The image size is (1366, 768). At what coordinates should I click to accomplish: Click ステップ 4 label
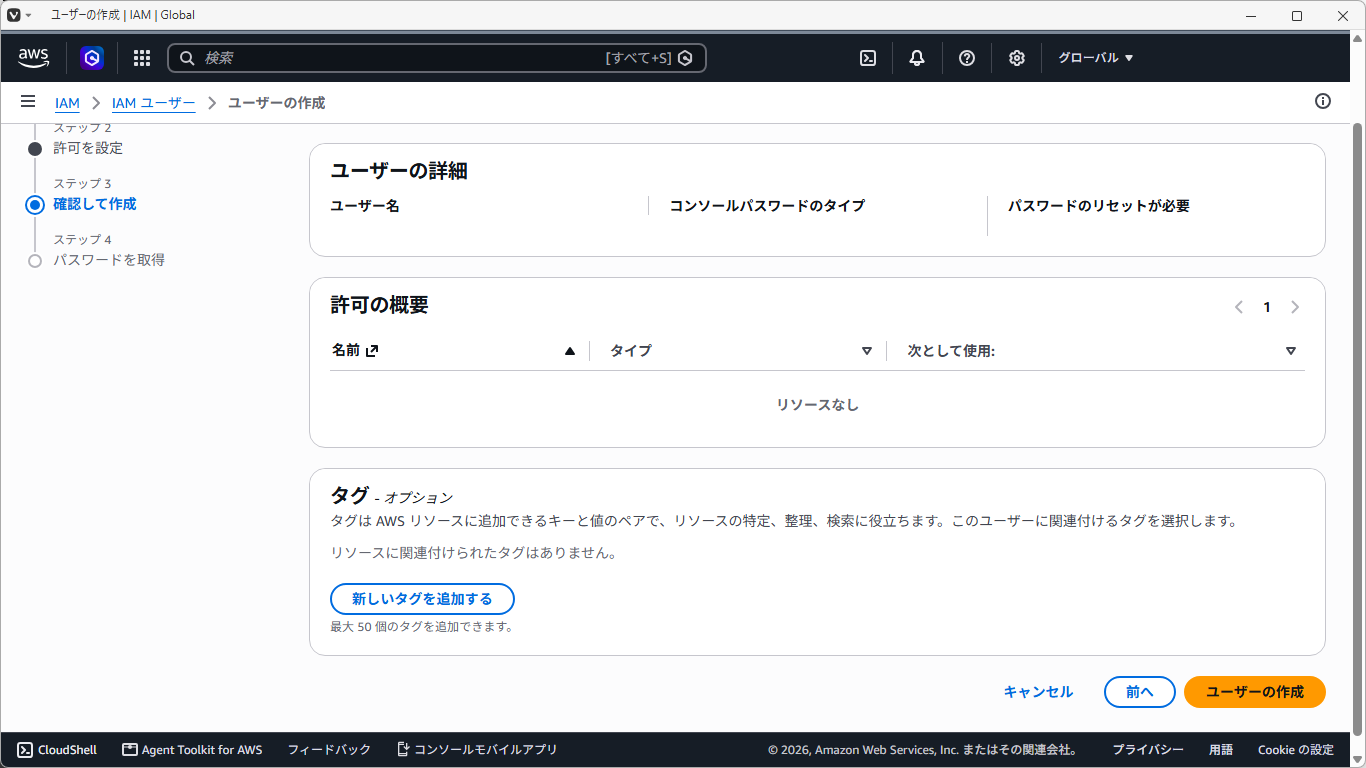(x=82, y=240)
